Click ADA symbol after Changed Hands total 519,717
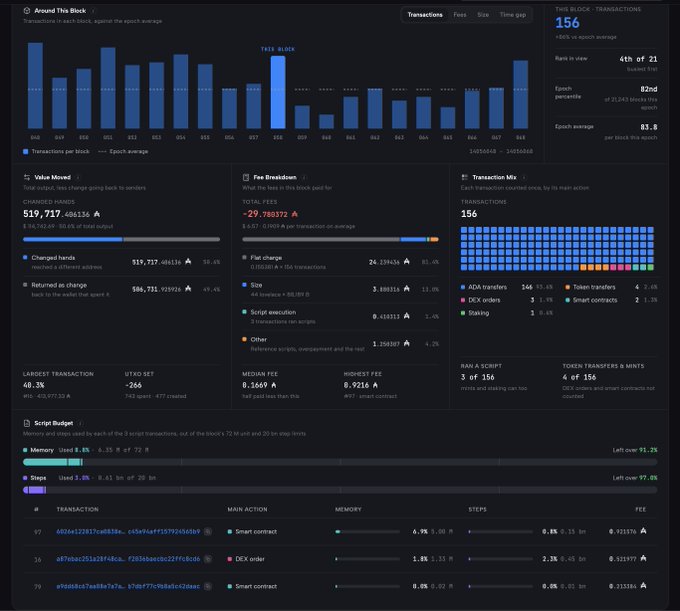 97,214
